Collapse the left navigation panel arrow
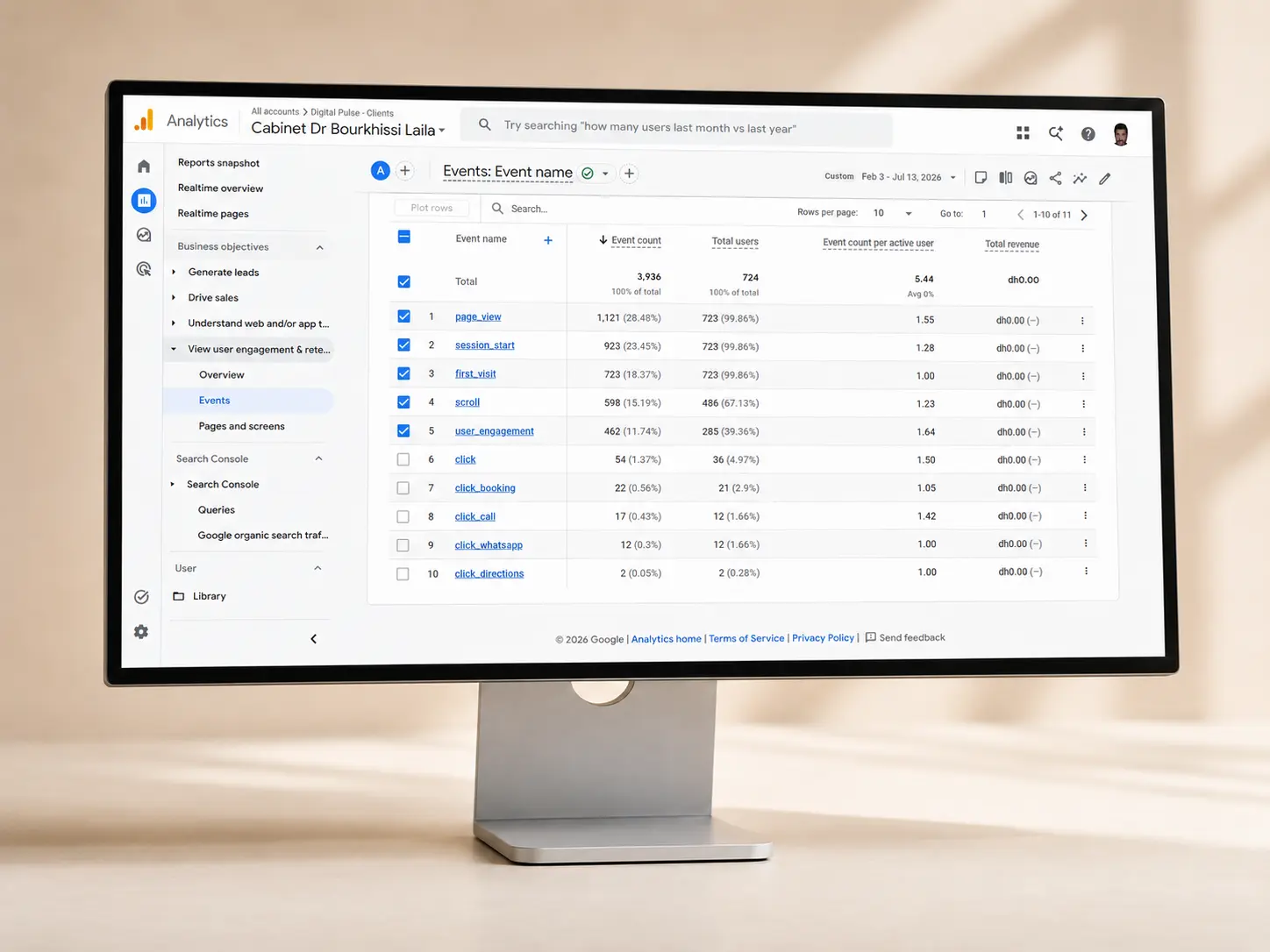 313,639
